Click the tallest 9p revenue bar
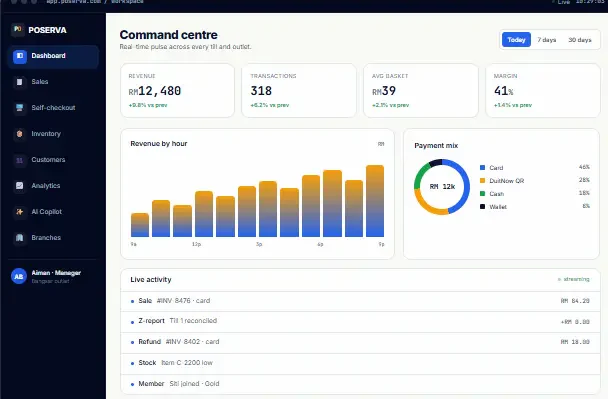The width and height of the screenshot is (608, 399). [375, 201]
